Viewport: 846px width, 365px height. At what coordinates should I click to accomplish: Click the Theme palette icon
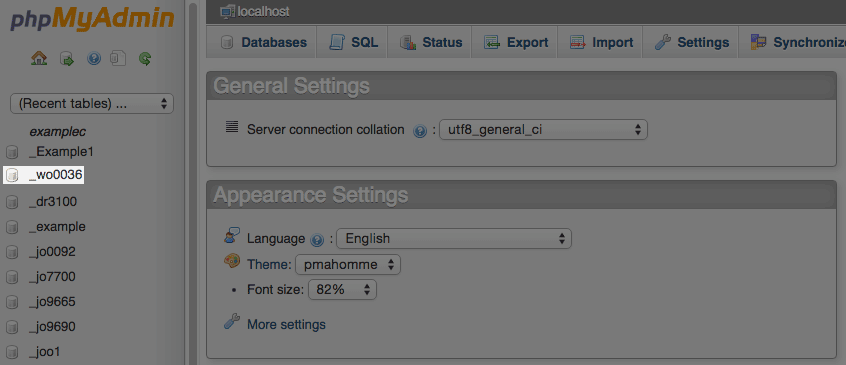pos(231,262)
